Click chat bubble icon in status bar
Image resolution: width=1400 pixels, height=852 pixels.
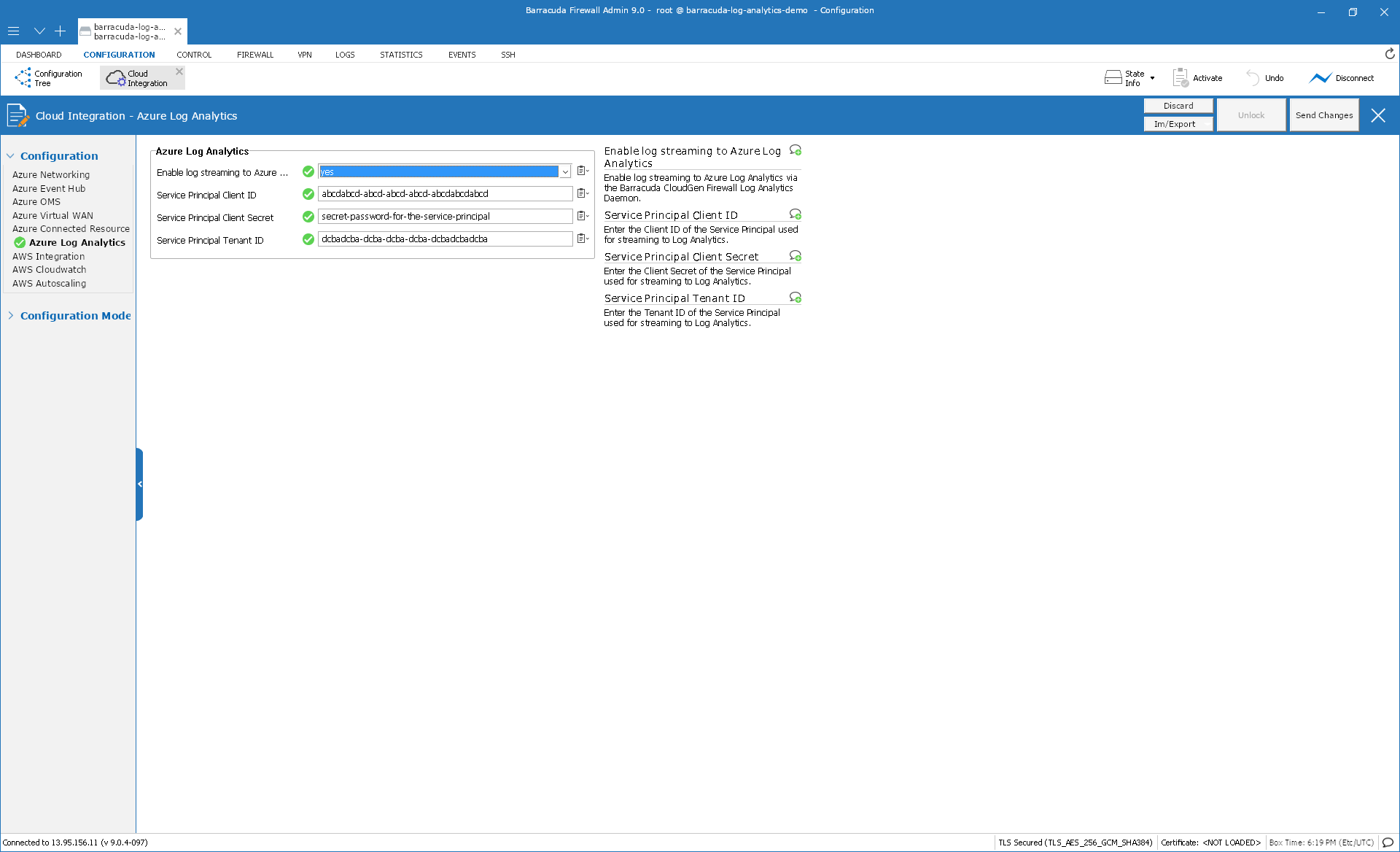pos(1388,843)
